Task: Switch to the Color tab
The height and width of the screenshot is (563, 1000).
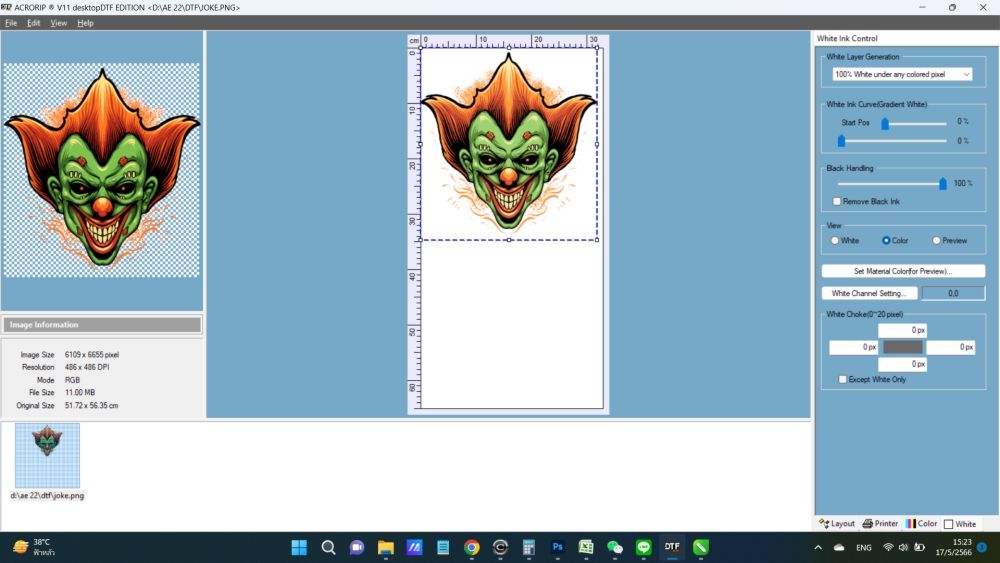Action: click(x=922, y=523)
